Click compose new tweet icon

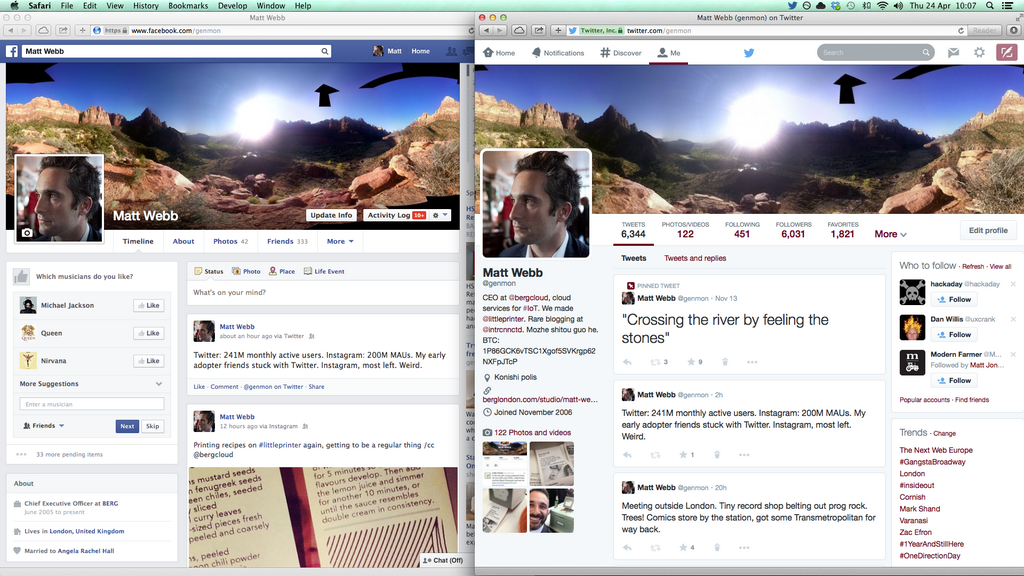1006,52
